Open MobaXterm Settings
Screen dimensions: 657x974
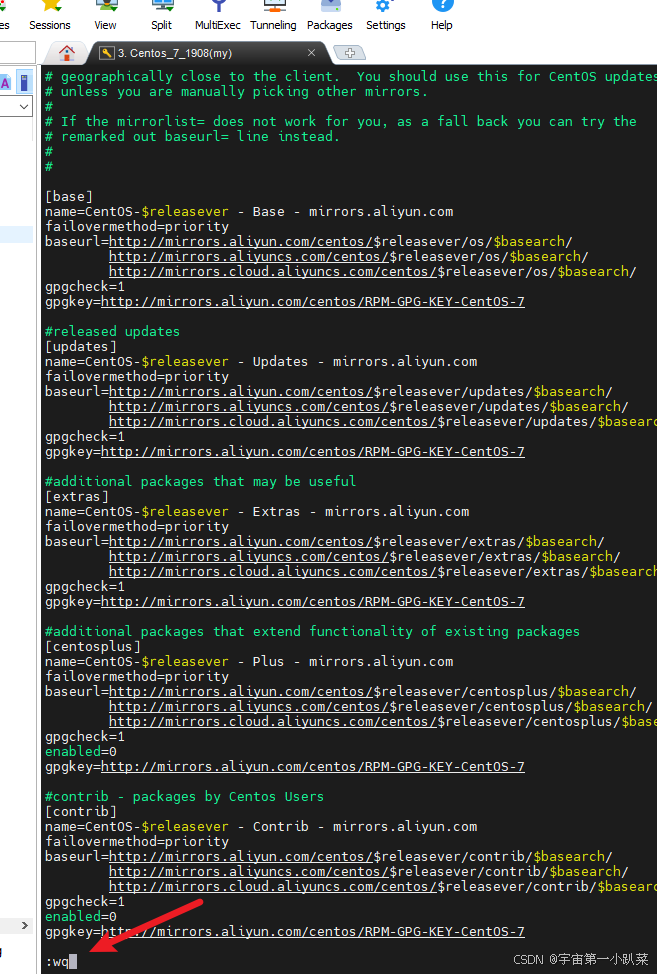[x=386, y=16]
